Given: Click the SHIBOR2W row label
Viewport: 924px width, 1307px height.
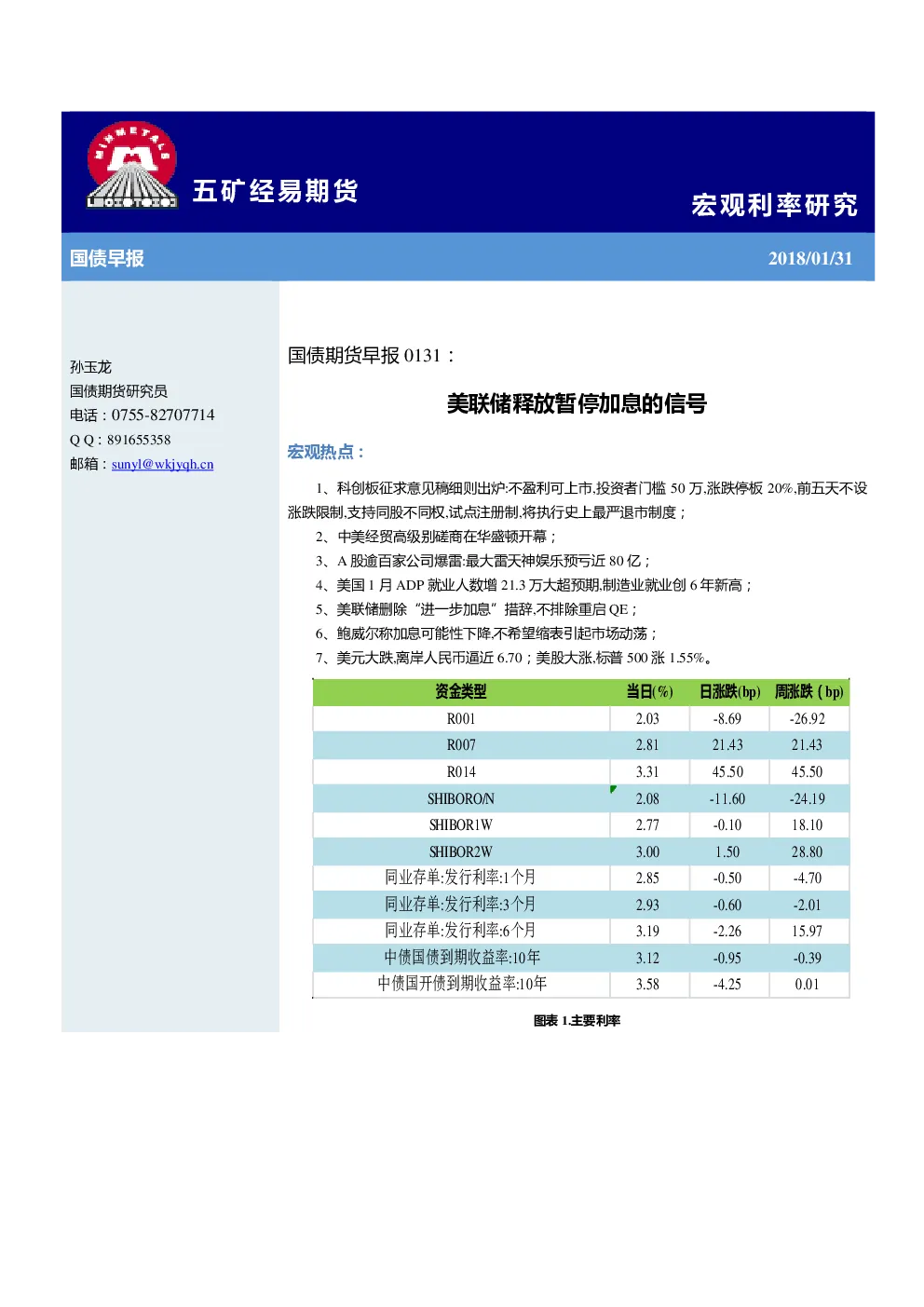Looking at the screenshot, I should (461, 851).
